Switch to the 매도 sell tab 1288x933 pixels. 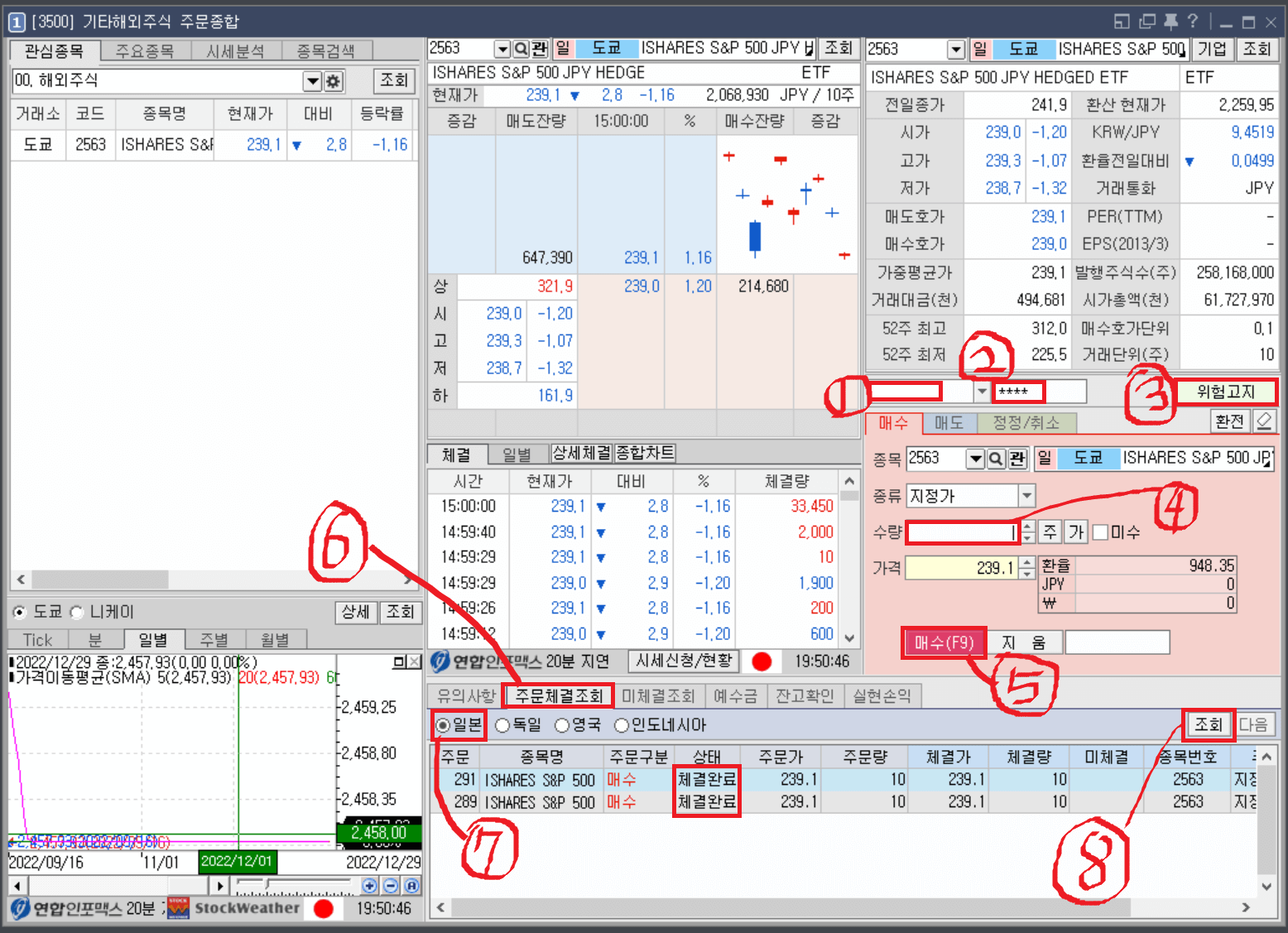(949, 422)
